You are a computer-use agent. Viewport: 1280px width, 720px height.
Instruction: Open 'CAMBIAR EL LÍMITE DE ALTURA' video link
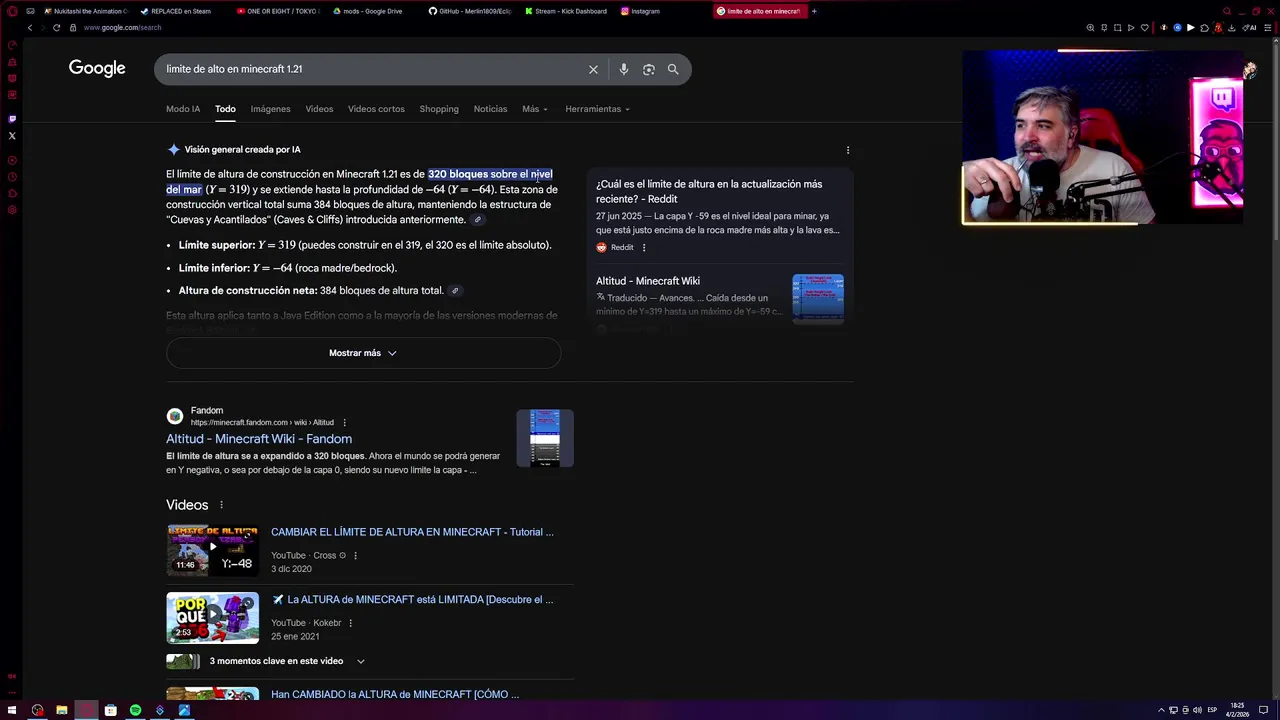click(412, 532)
